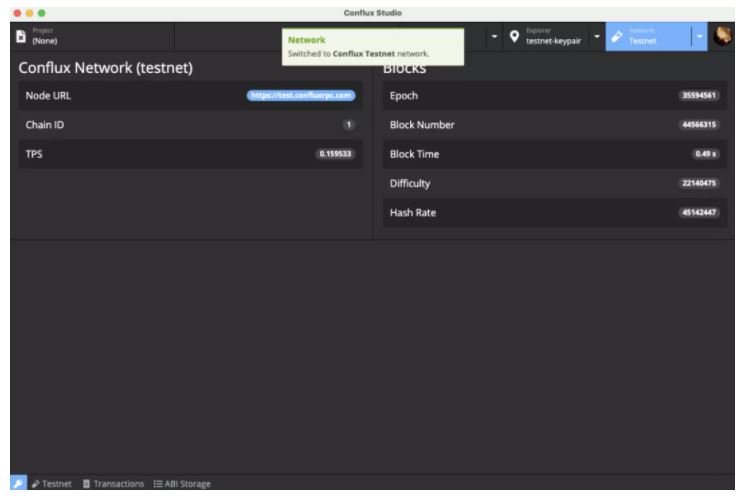This screenshot has width=747, height=503.
Task: Click the Explorer location pin icon
Action: click(x=514, y=36)
